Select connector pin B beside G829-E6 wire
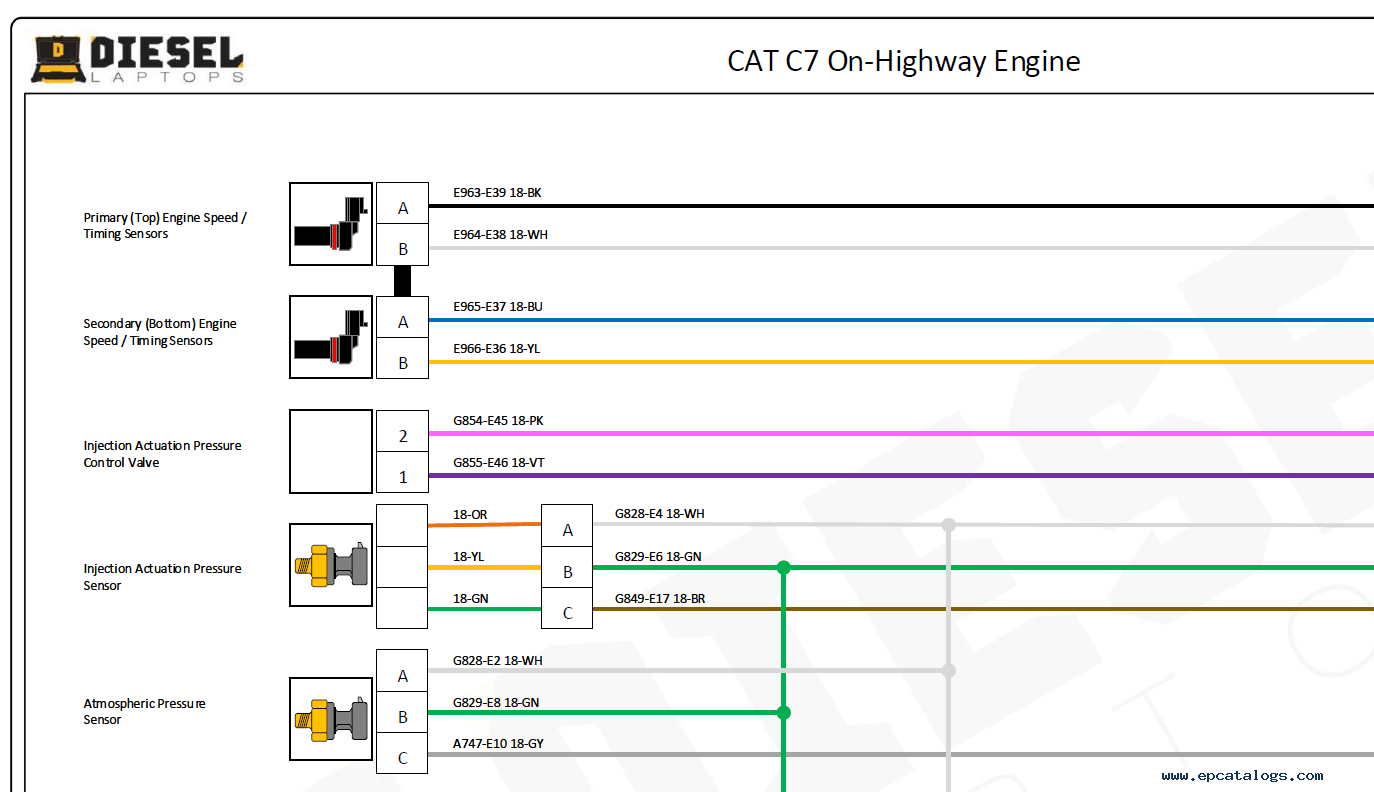Image resolution: width=1374 pixels, height=792 pixels. point(567,567)
